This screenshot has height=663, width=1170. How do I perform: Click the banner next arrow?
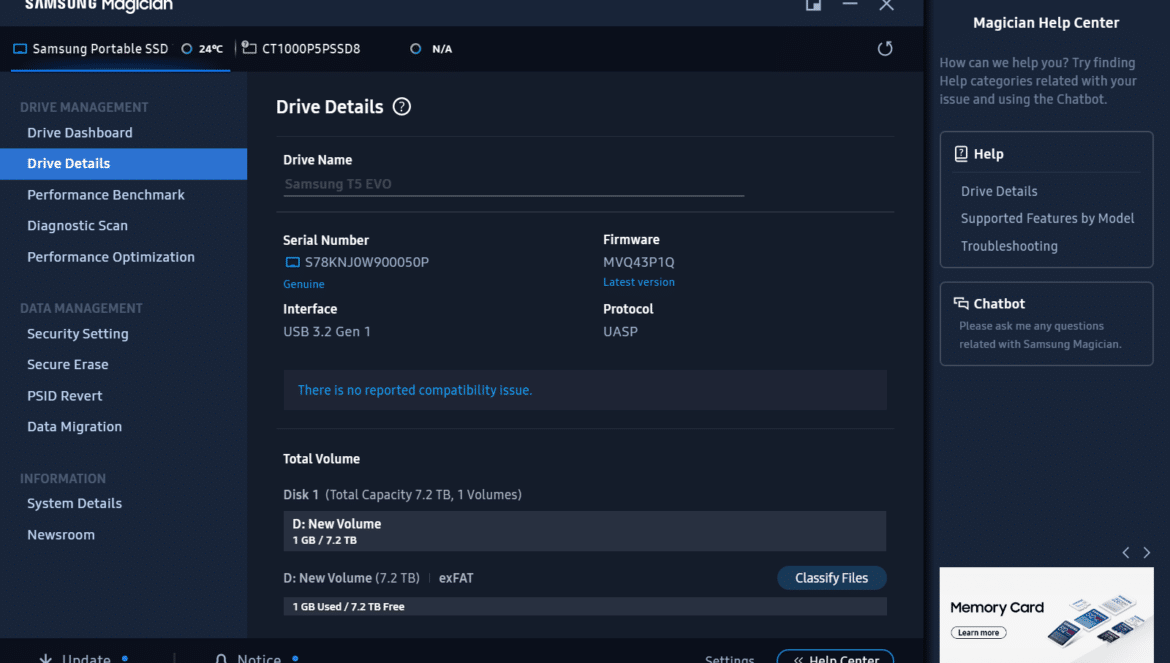[x=1147, y=553]
